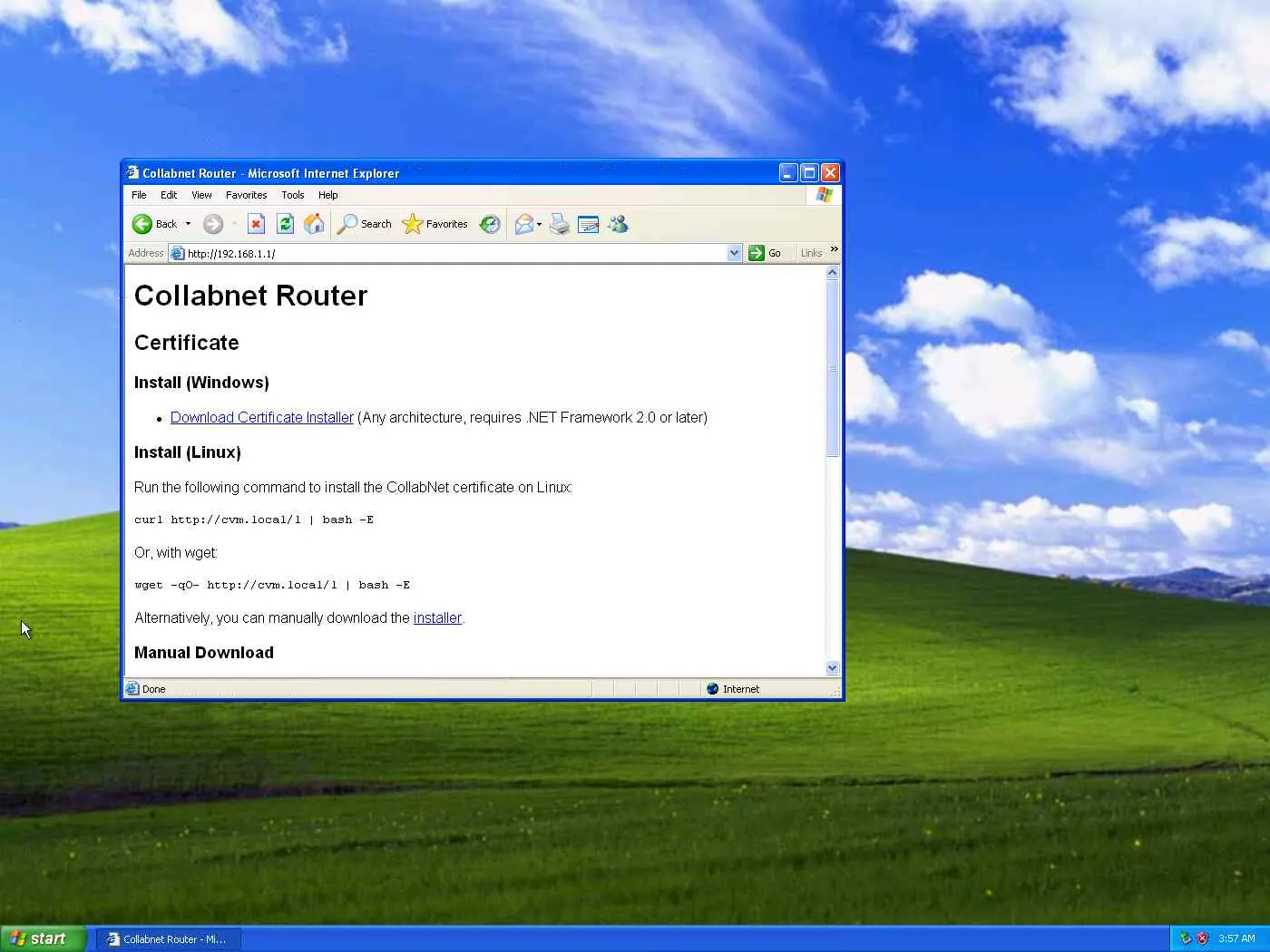
Task: Show browsing History from the toolbar
Action: pyautogui.click(x=490, y=224)
